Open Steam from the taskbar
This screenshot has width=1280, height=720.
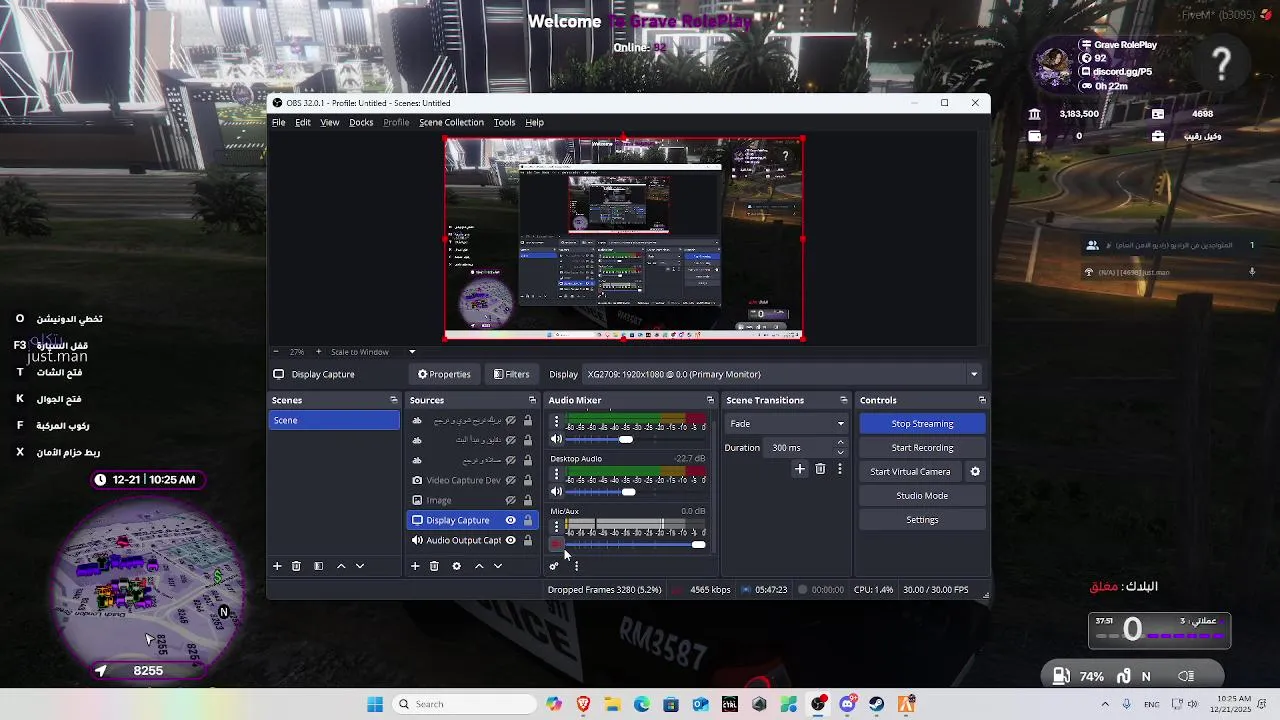(x=877, y=704)
